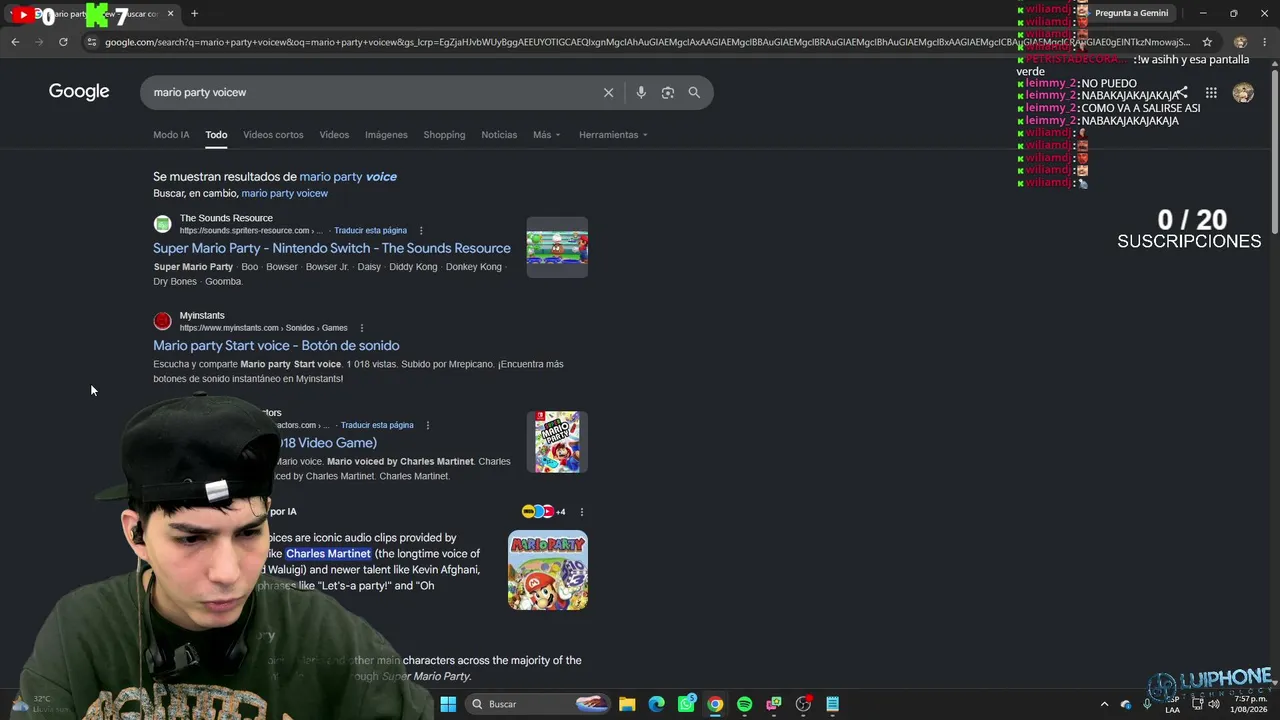Reload the current Google page
Screen dimensions: 1280x720
click(63, 42)
